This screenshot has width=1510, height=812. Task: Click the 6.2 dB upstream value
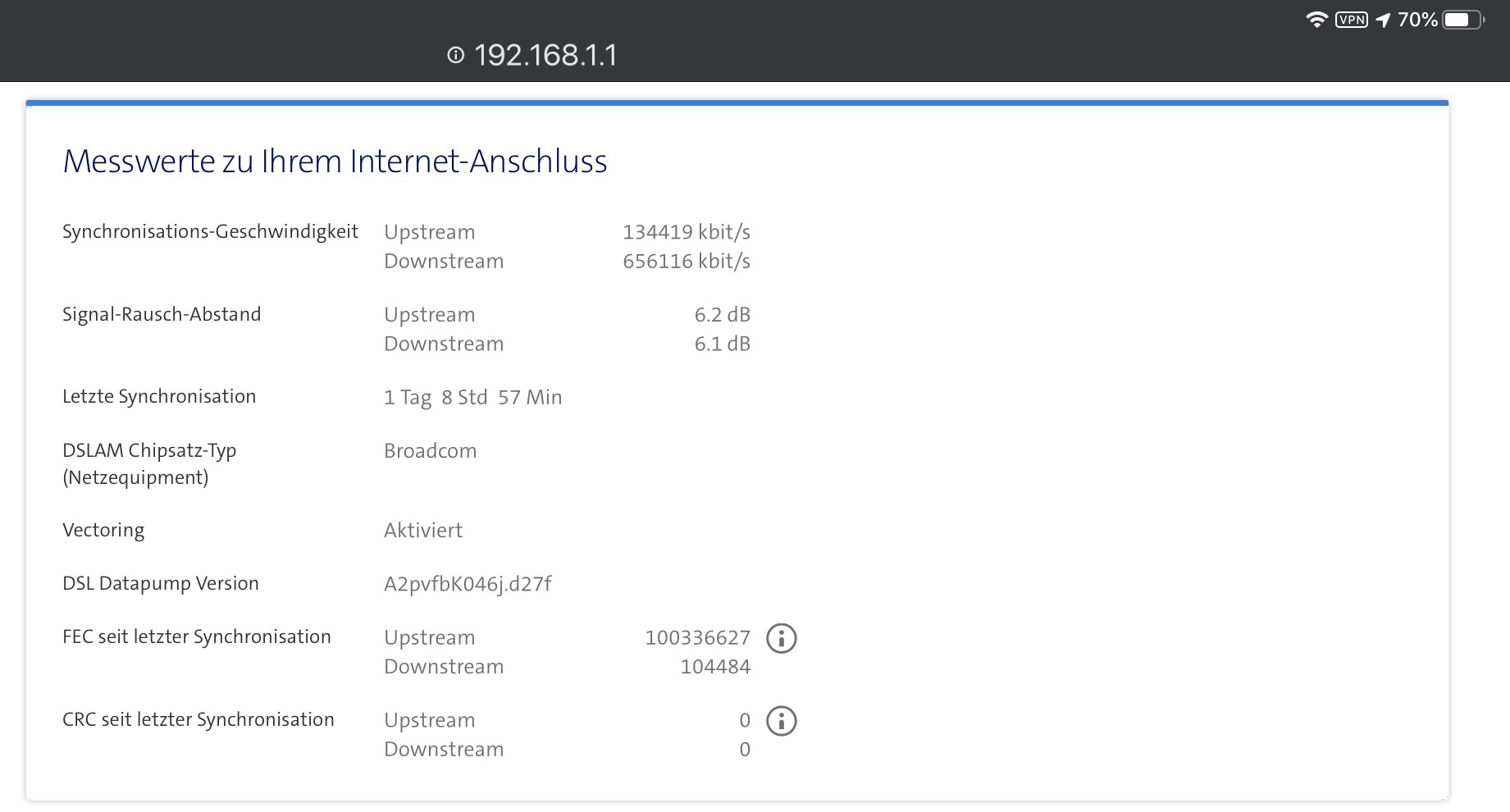coord(722,315)
